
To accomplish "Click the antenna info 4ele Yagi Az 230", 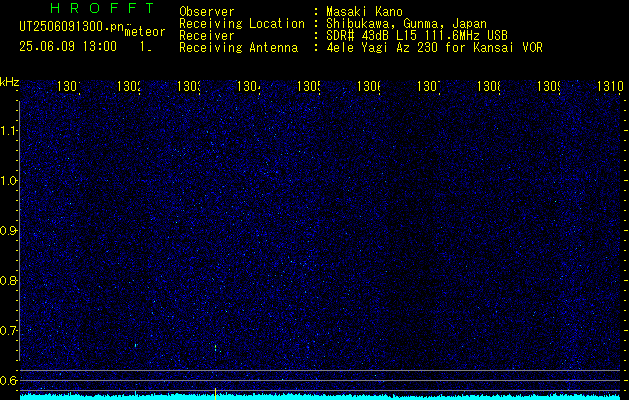I will 383,48.
